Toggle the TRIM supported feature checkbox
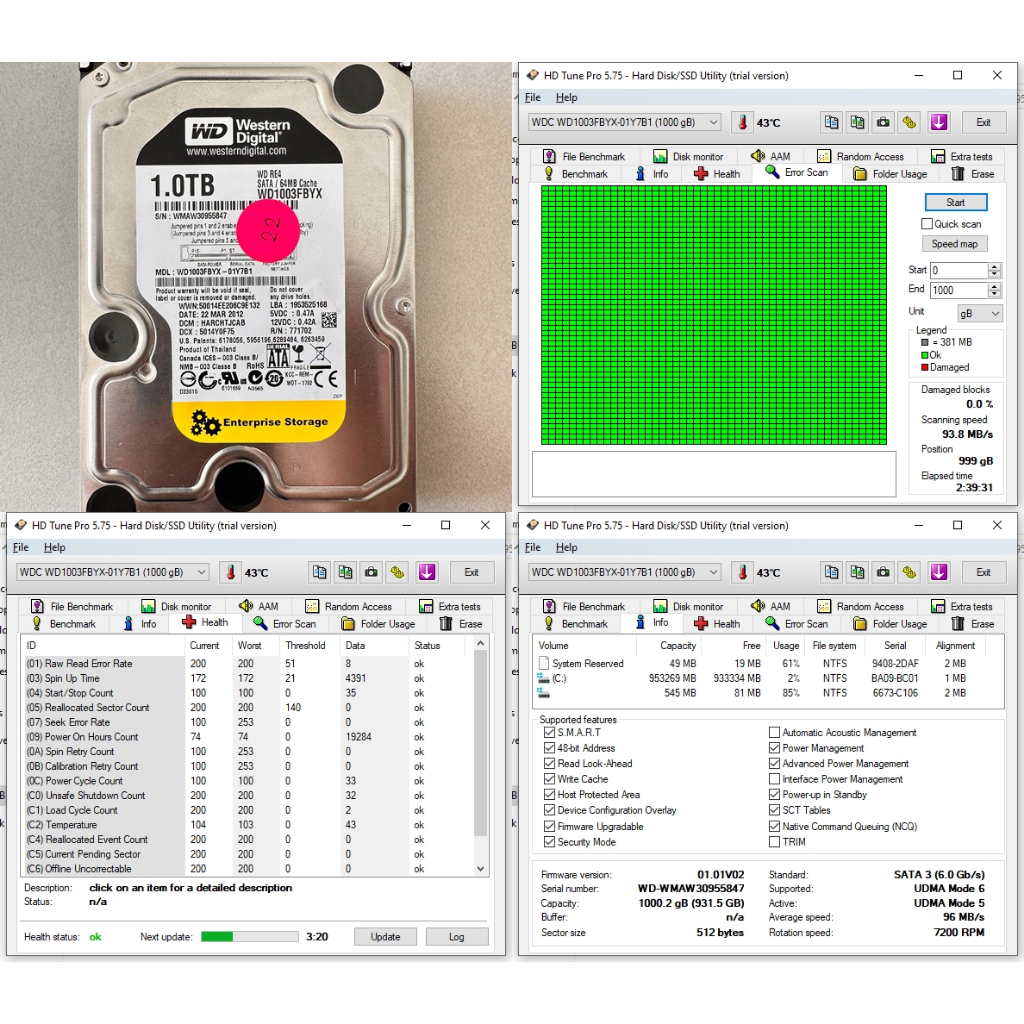 (774, 842)
